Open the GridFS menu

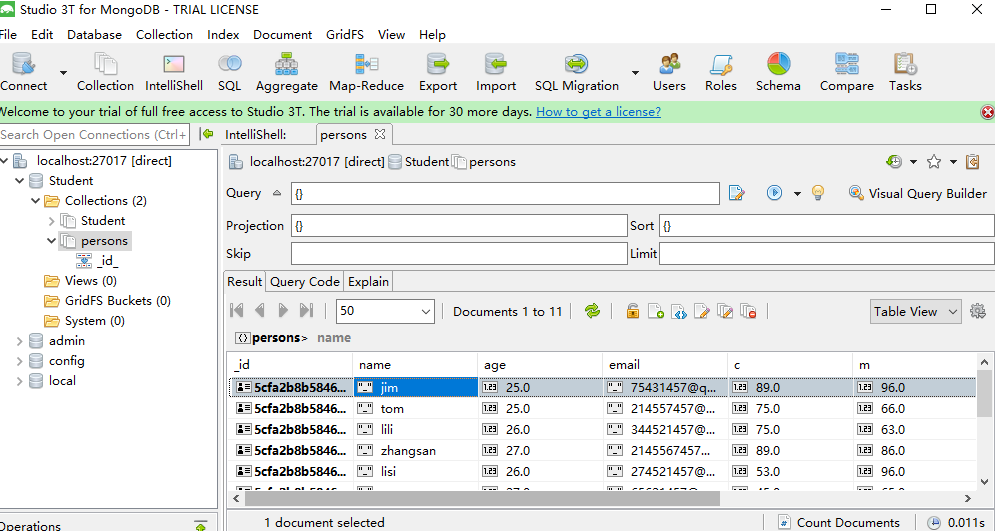click(x=345, y=34)
